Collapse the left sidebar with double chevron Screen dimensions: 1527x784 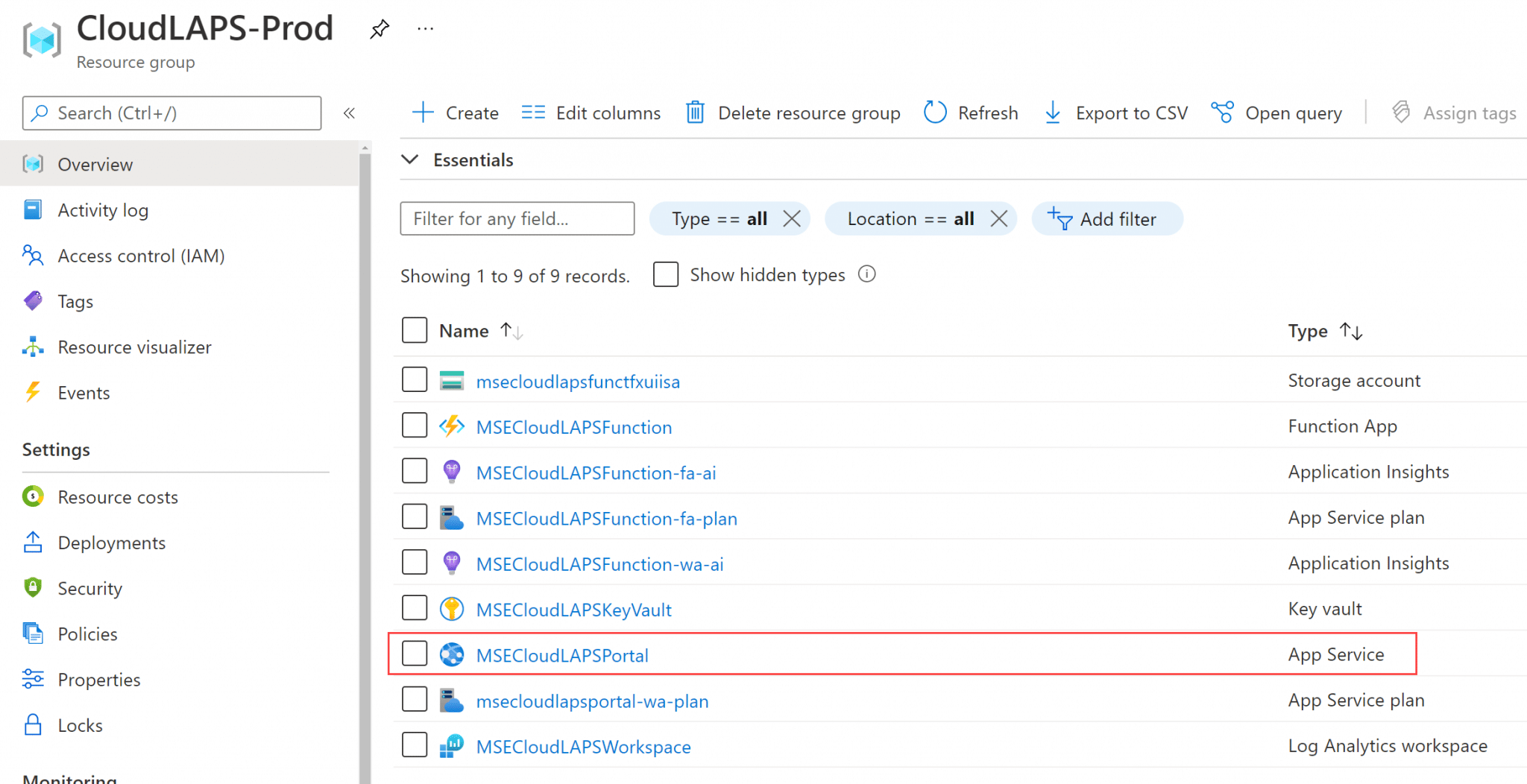(349, 113)
